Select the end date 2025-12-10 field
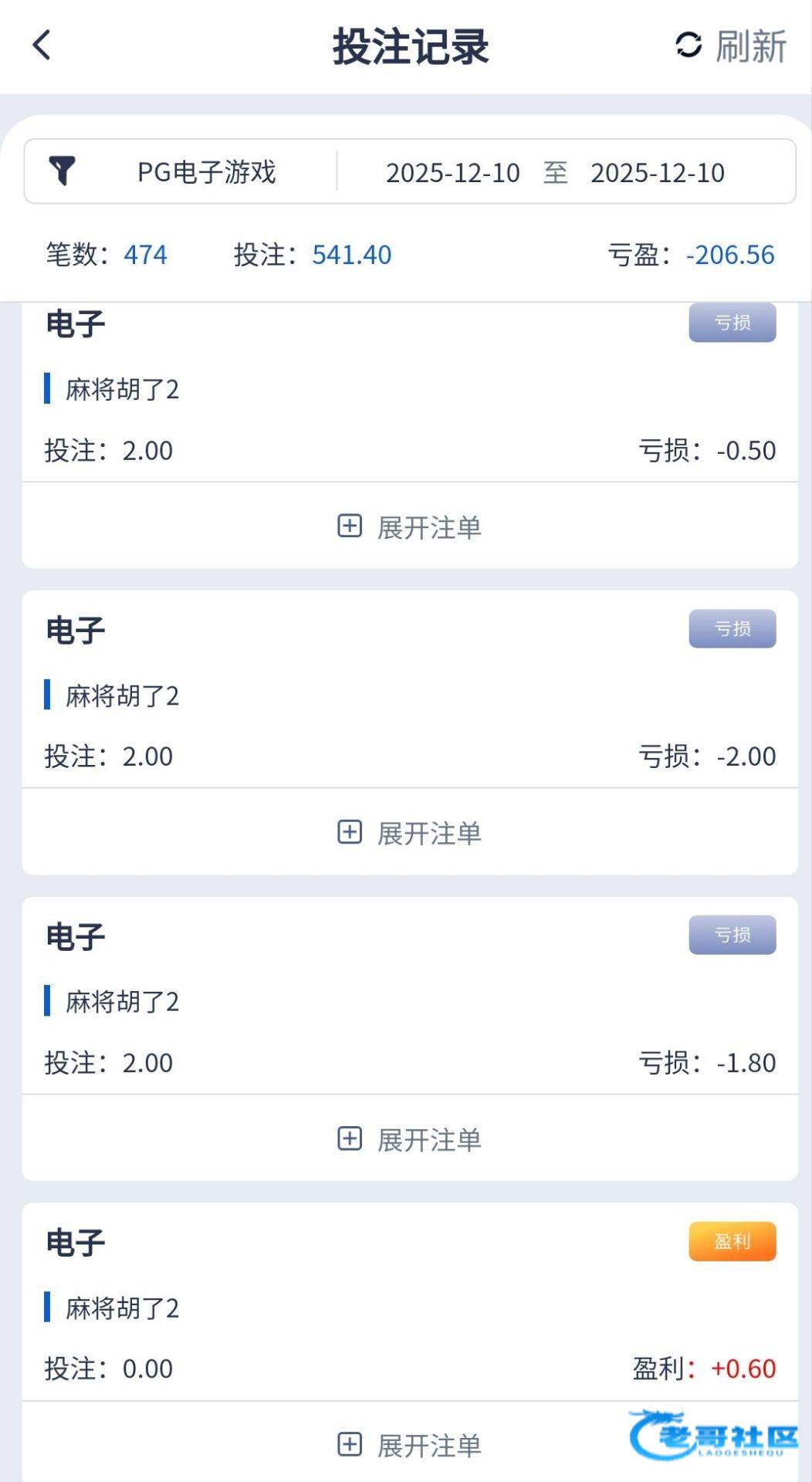 click(658, 172)
